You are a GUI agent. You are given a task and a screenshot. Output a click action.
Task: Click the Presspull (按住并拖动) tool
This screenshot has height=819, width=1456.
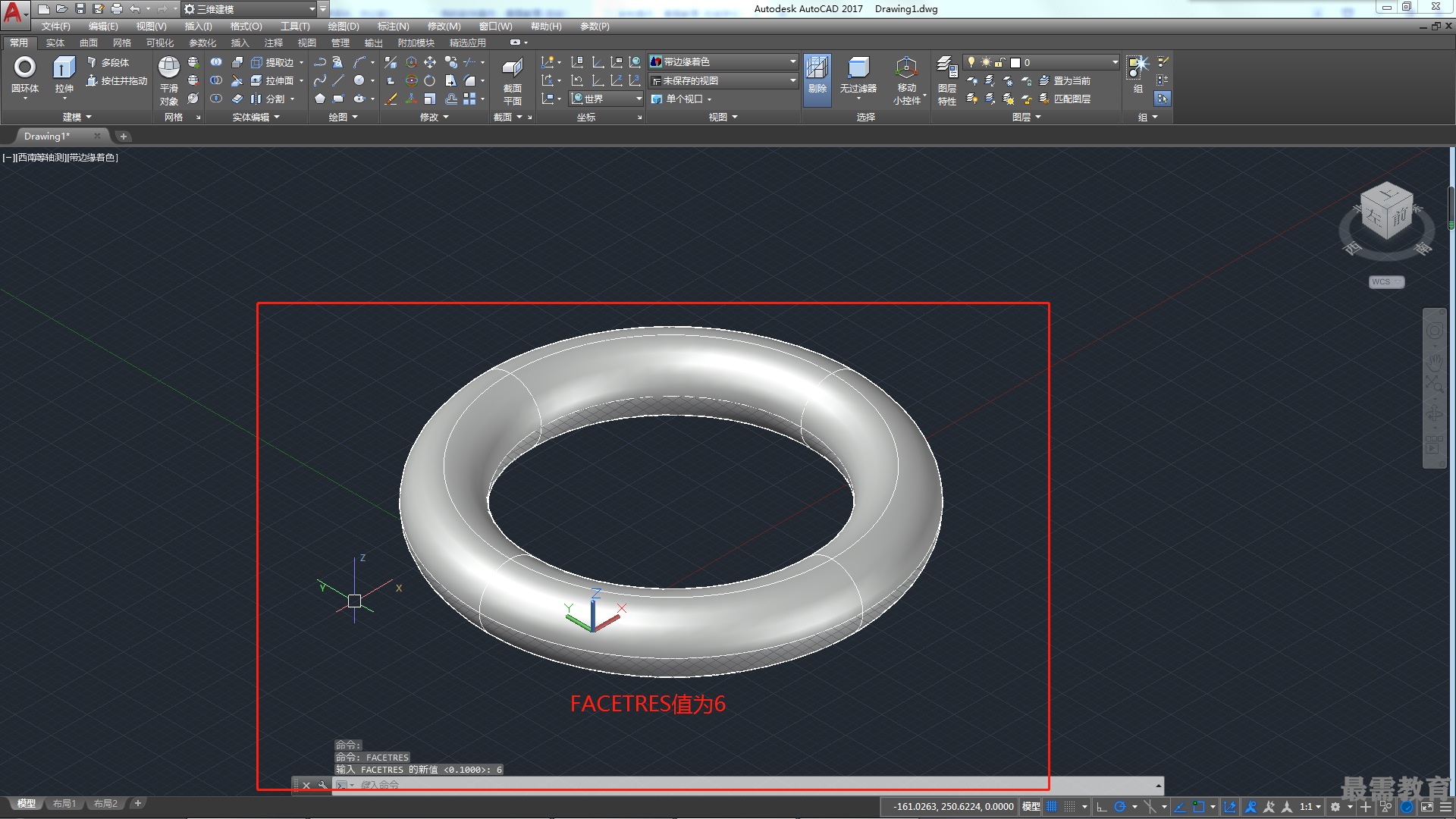coord(117,80)
